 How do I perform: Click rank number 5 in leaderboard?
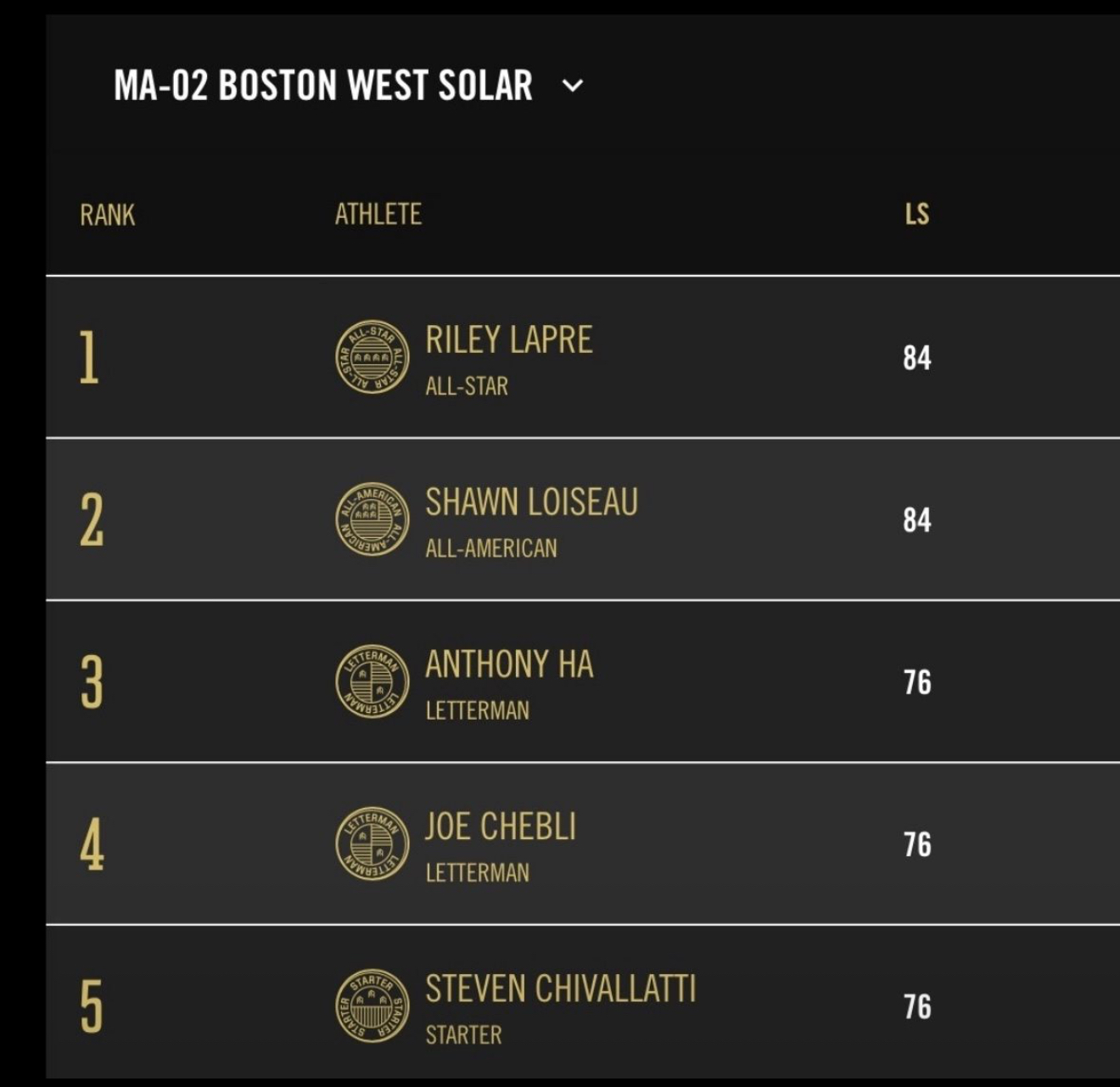point(91,1006)
